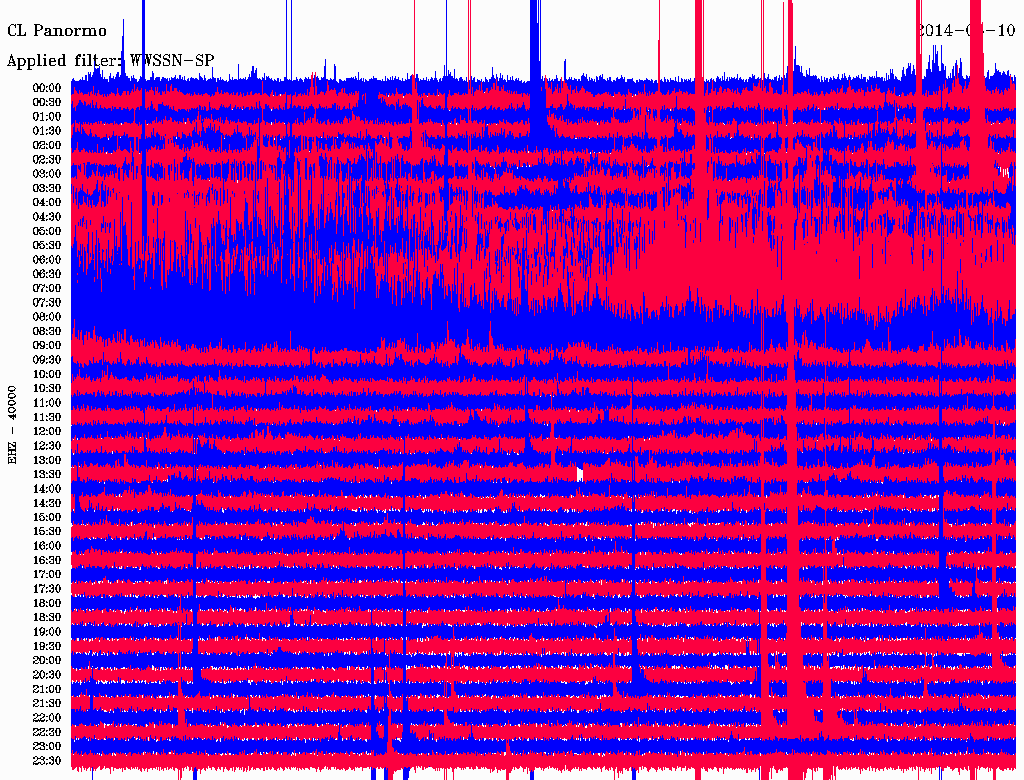Click the 20:30 time label
Screen dimensions: 1024x780
point(47,675)
